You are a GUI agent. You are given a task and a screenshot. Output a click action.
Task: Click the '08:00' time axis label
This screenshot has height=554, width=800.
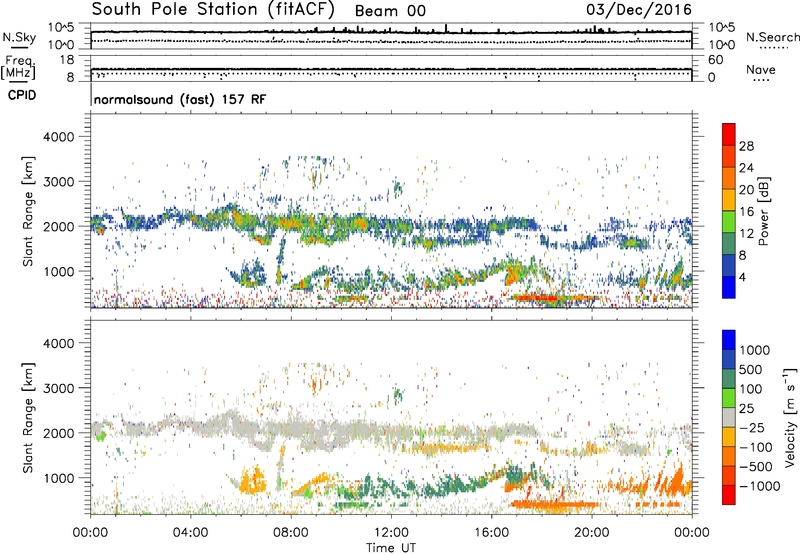pos(291,533)
